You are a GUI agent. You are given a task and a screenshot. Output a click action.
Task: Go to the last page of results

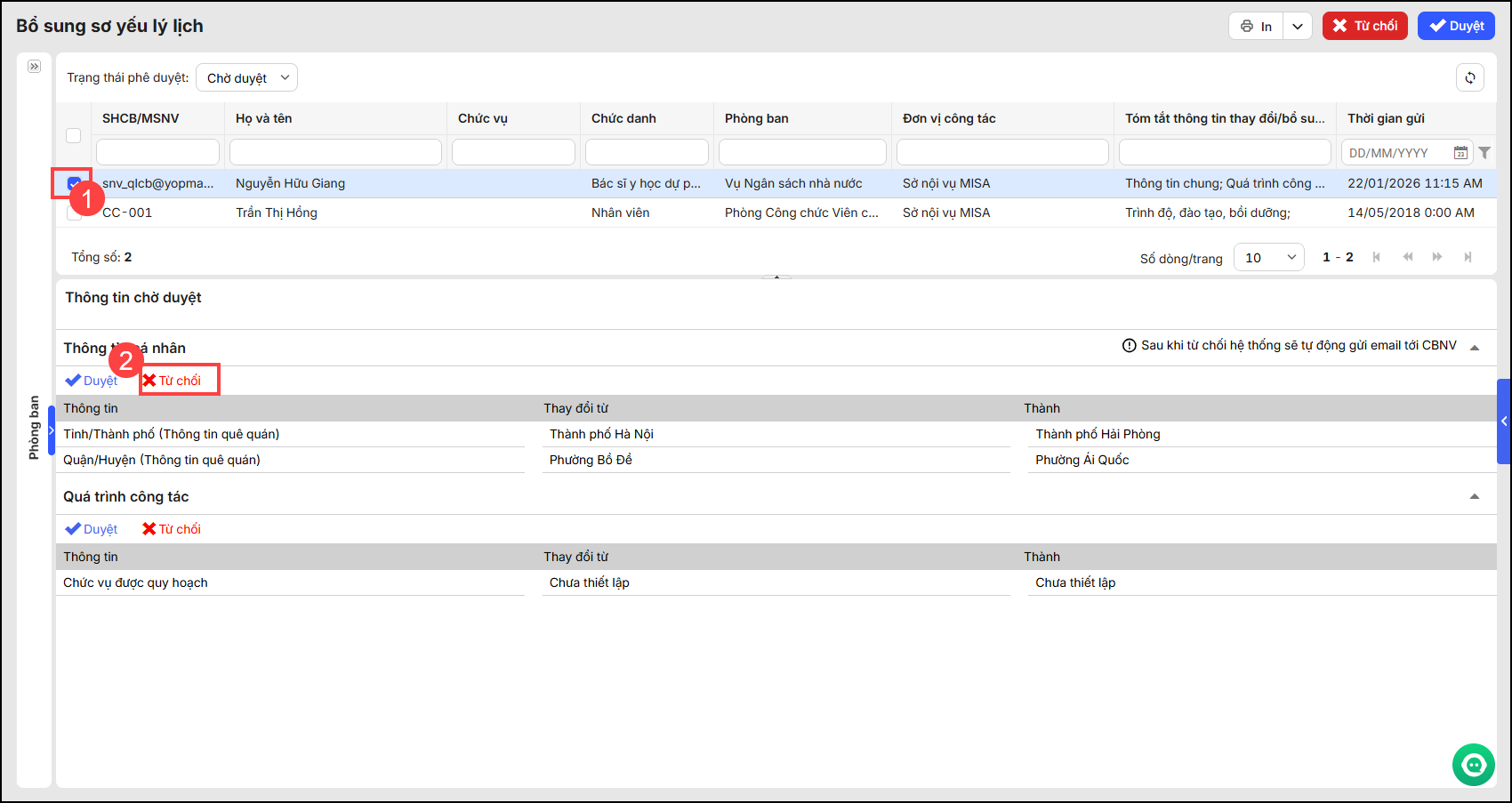(x=1468, y=257)
